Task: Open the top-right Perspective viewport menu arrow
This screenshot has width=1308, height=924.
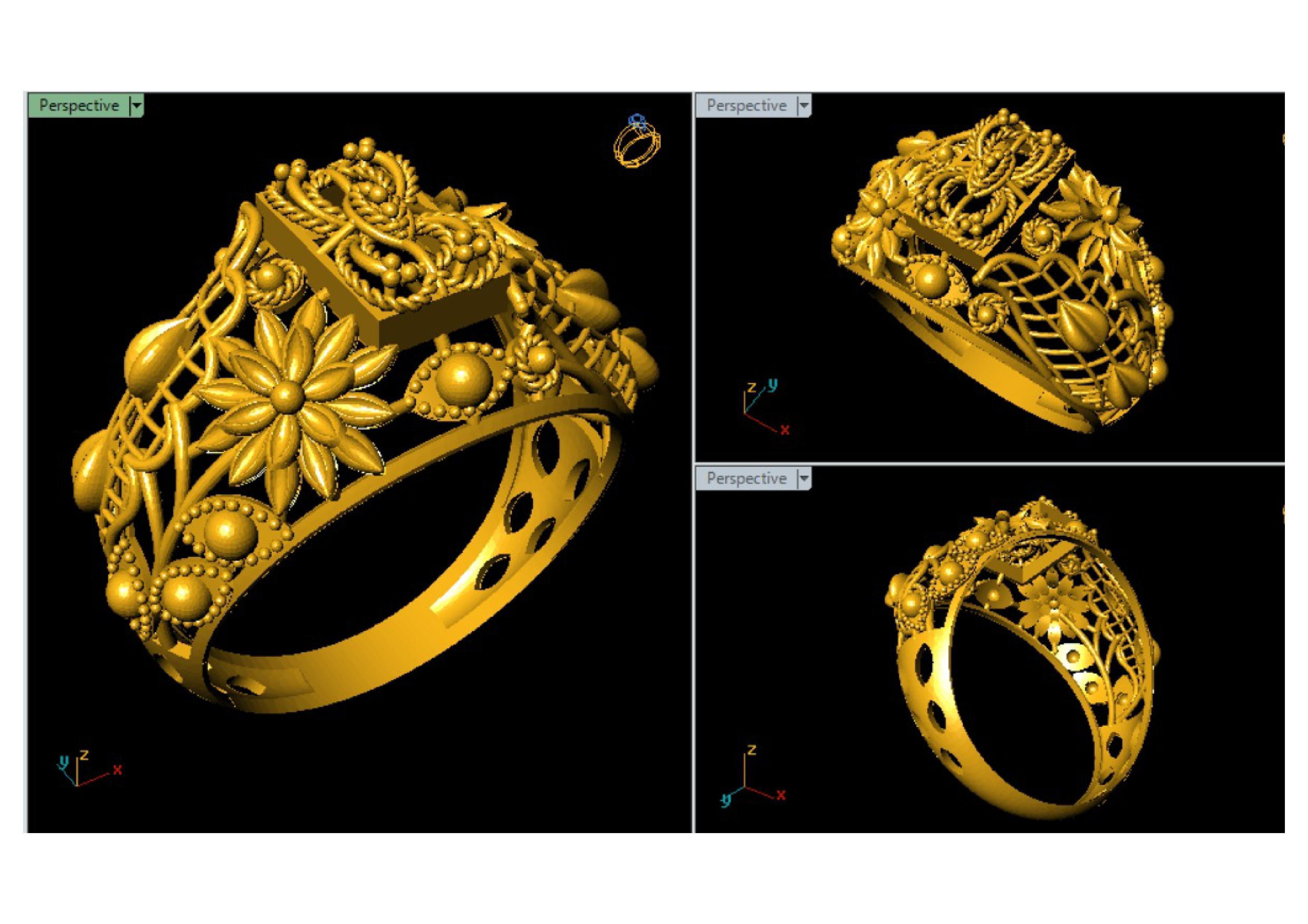Action: [804, 106]
